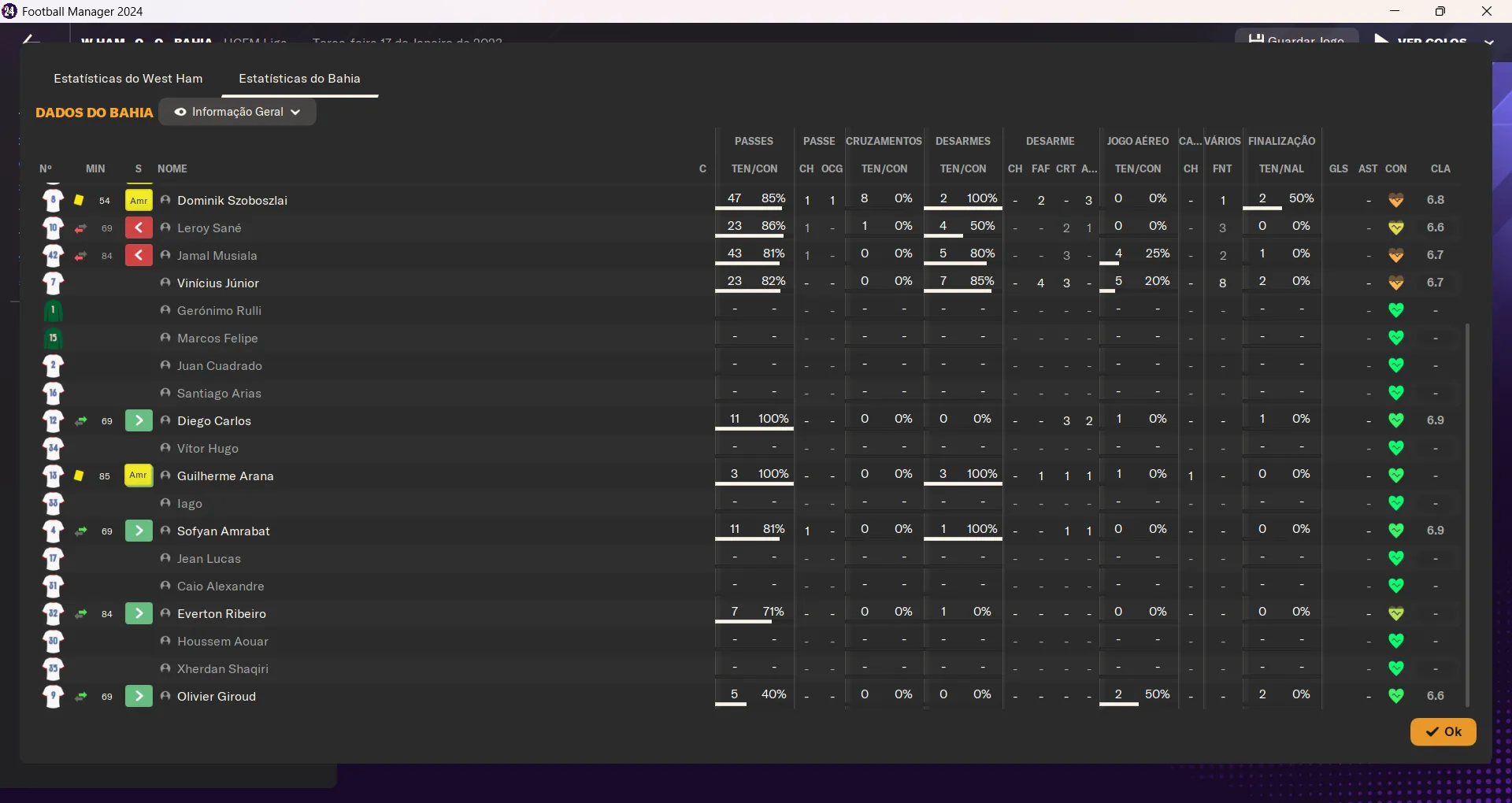Click Gerónimo Rulli's goalkeeper shirt icon
This screenshot has height=803, width=1512.
(x=53, y=311)
